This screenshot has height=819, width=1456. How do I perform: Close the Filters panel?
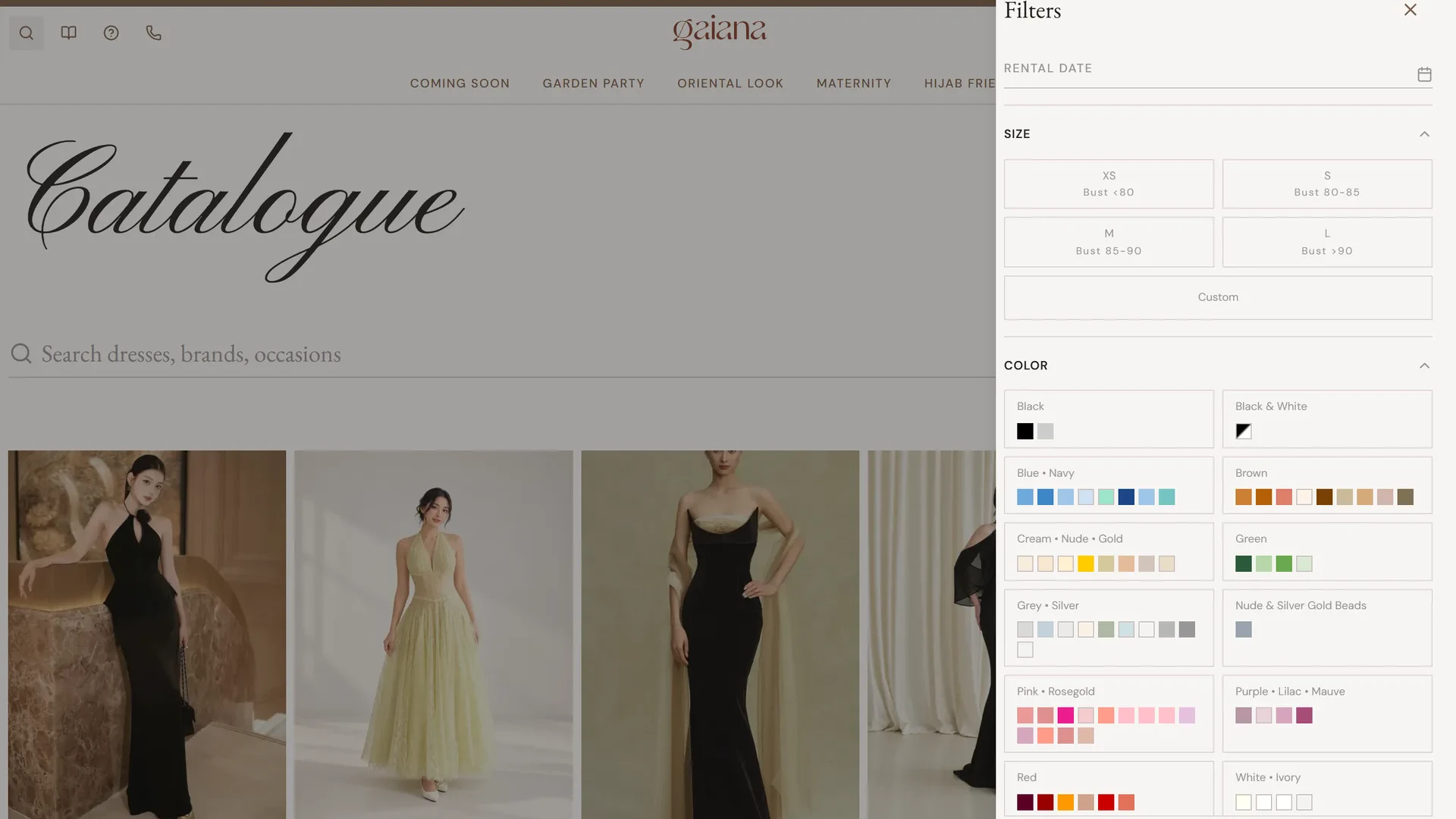[x=1410, y=10]
